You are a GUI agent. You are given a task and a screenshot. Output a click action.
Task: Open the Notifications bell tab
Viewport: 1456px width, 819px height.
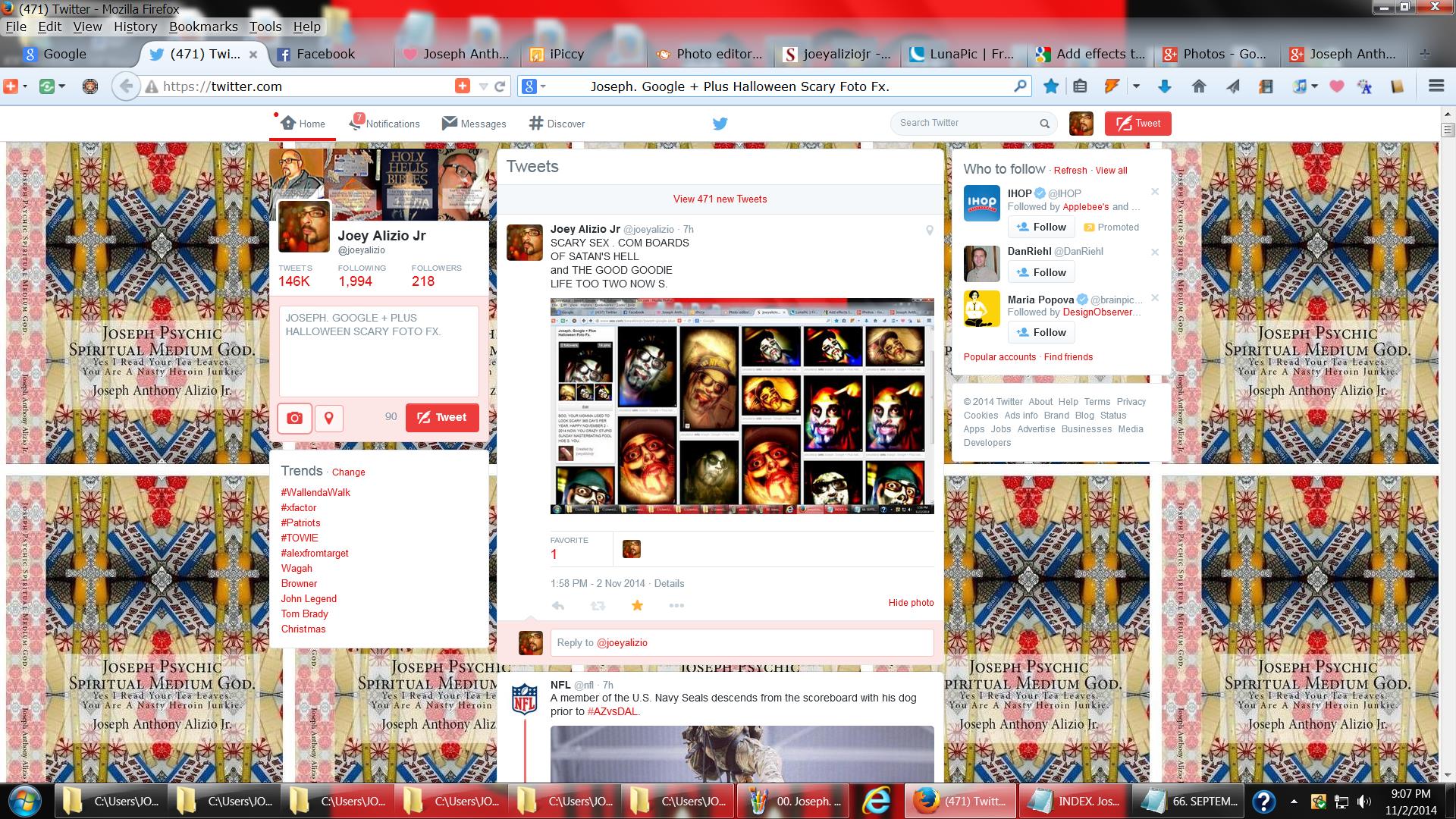point(384,124)
